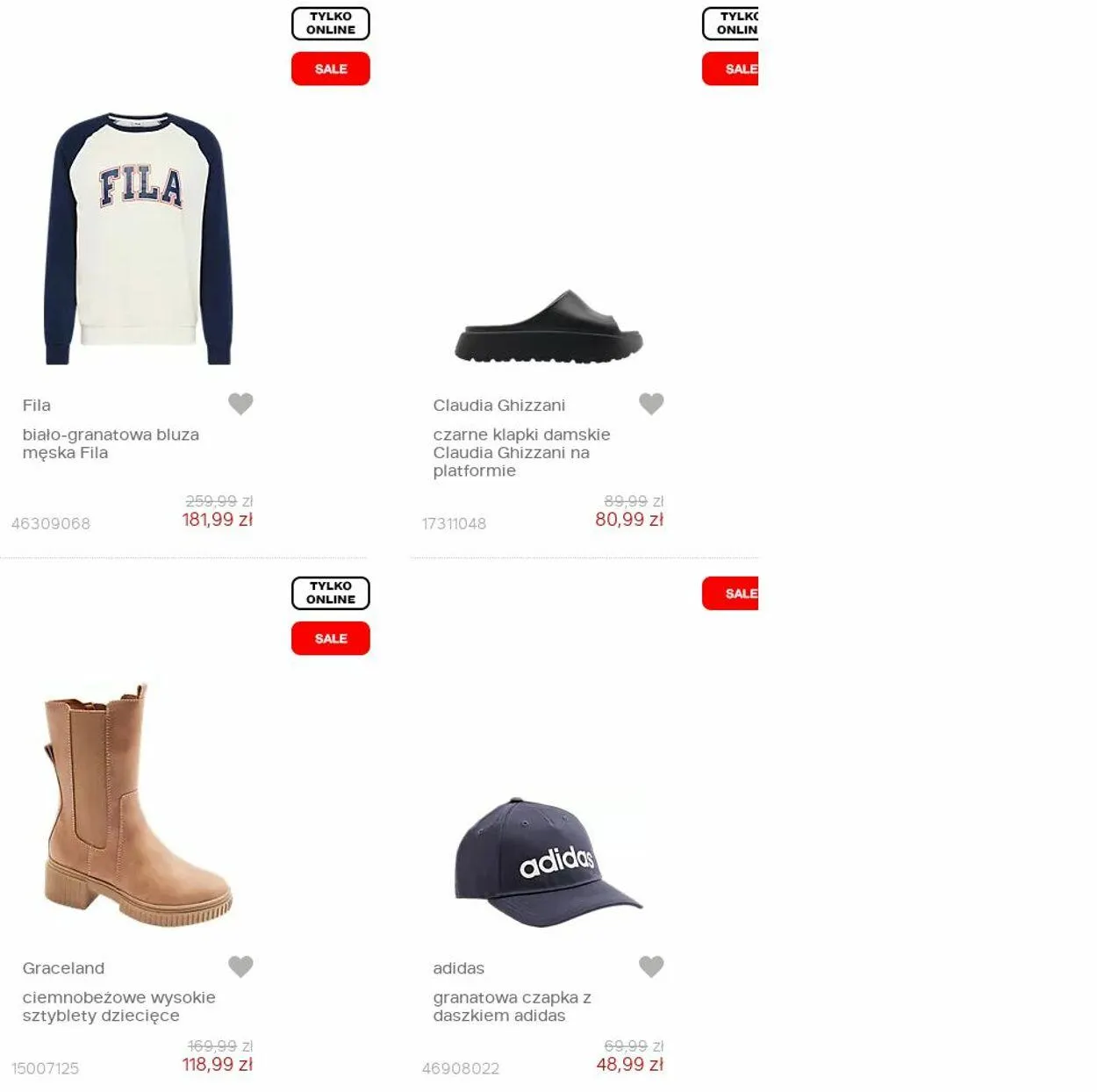The width and height of the screenshot is (1097, 1092).
Task: Open ciemnobeżowe wysokie sztyblety dziecięce link
Action: (118, 1006)
